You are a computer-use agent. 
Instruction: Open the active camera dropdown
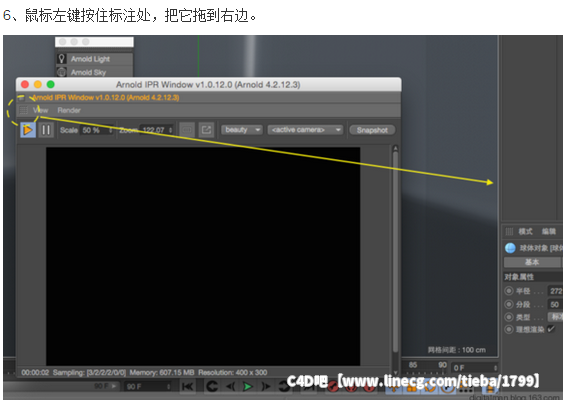coord(305,130)
